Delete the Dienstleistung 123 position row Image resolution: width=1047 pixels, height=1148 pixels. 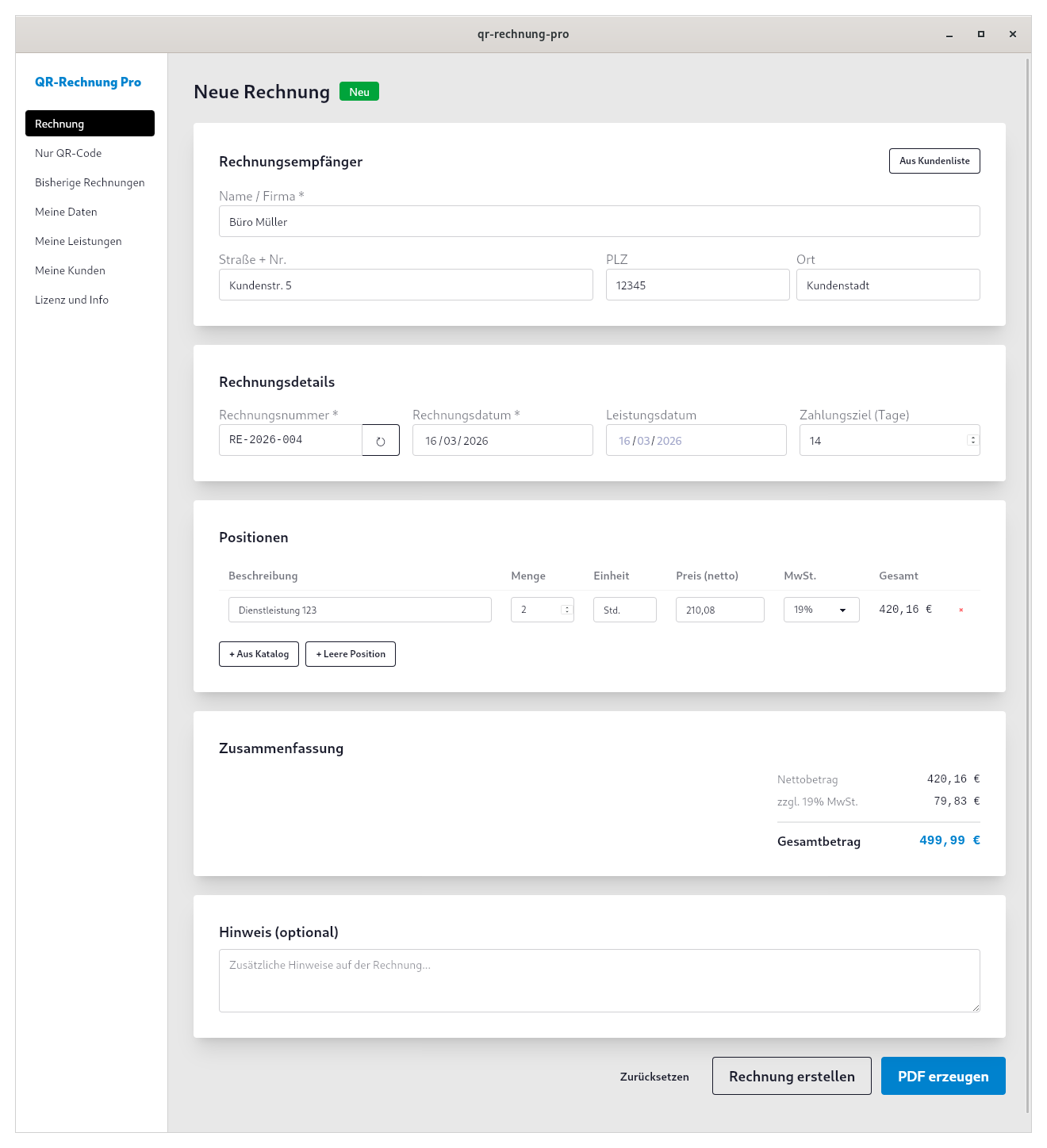click(x=961, y=610)
